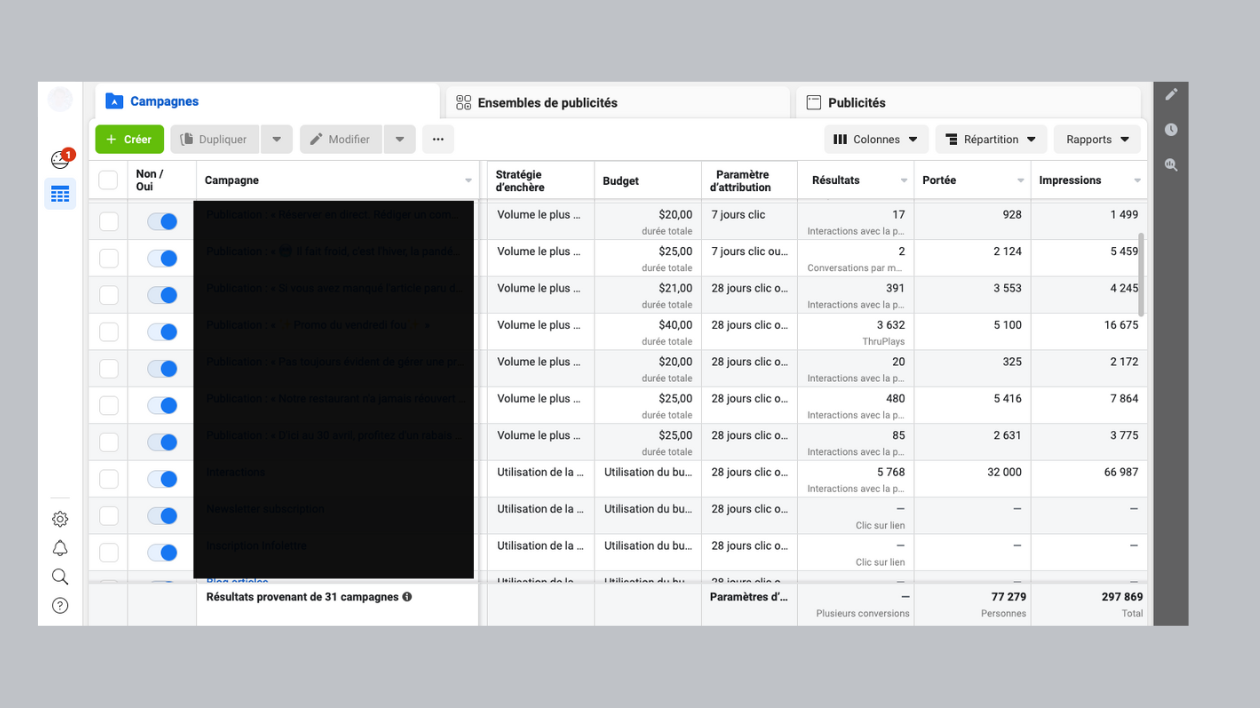Open the Colonnes dropdown
Screen dimensions: 1260x708
876,140
